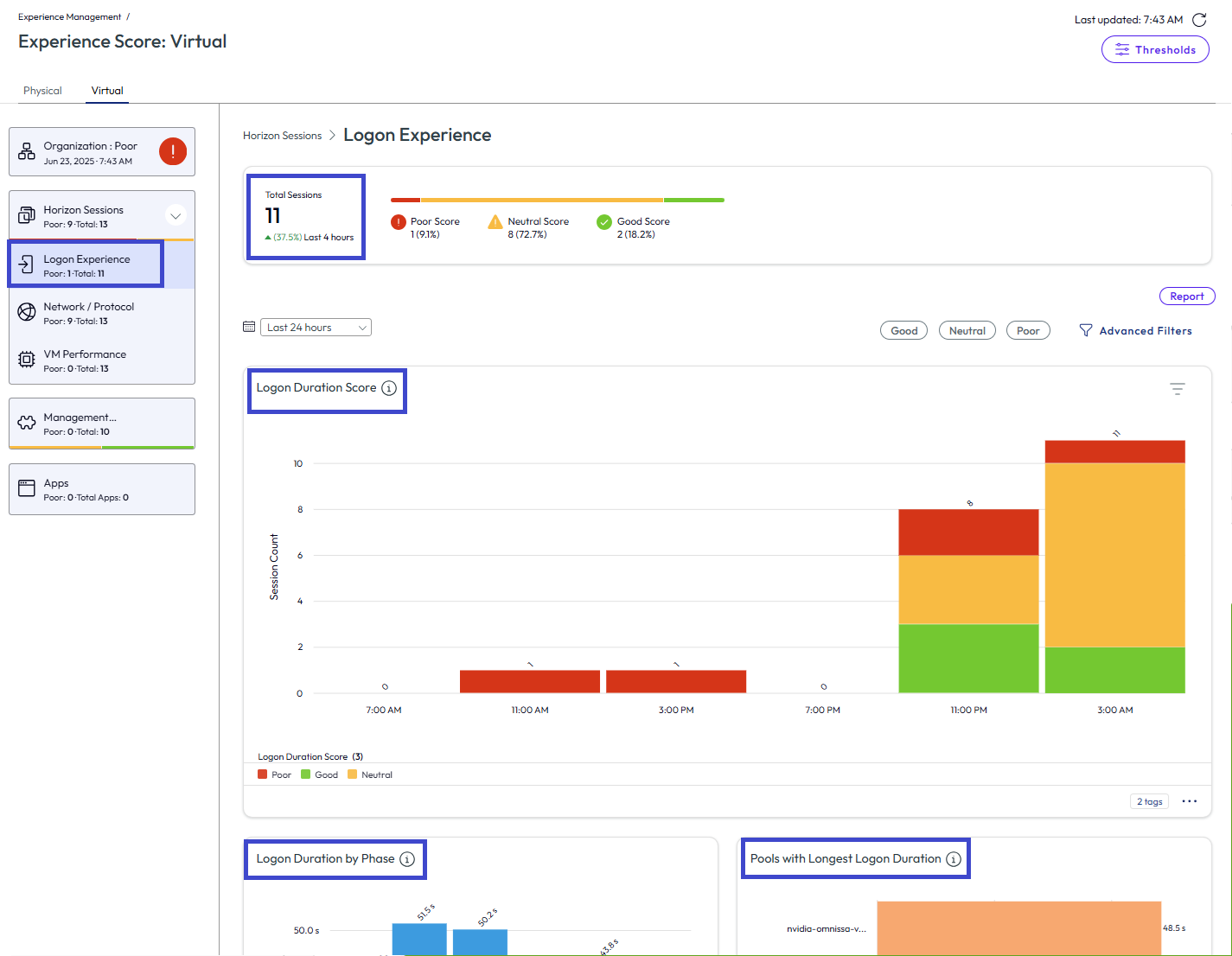Click the red Poor legend swatch

pos(262,774)
